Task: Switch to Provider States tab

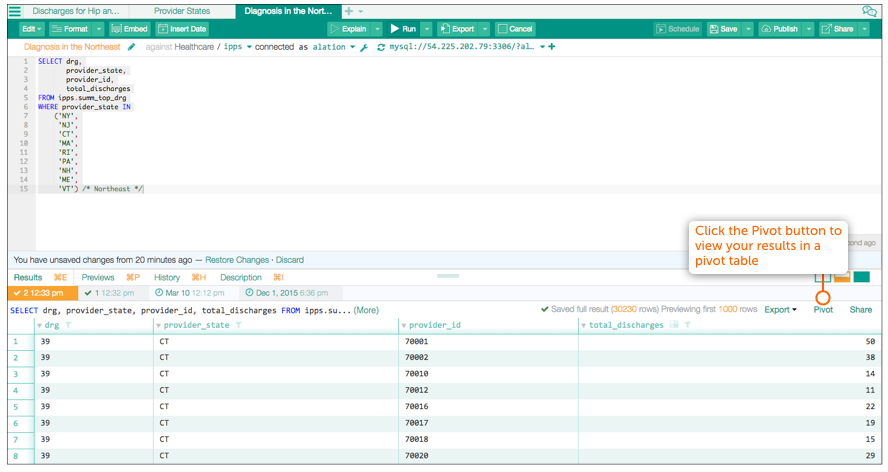Action: pos(182,11)
